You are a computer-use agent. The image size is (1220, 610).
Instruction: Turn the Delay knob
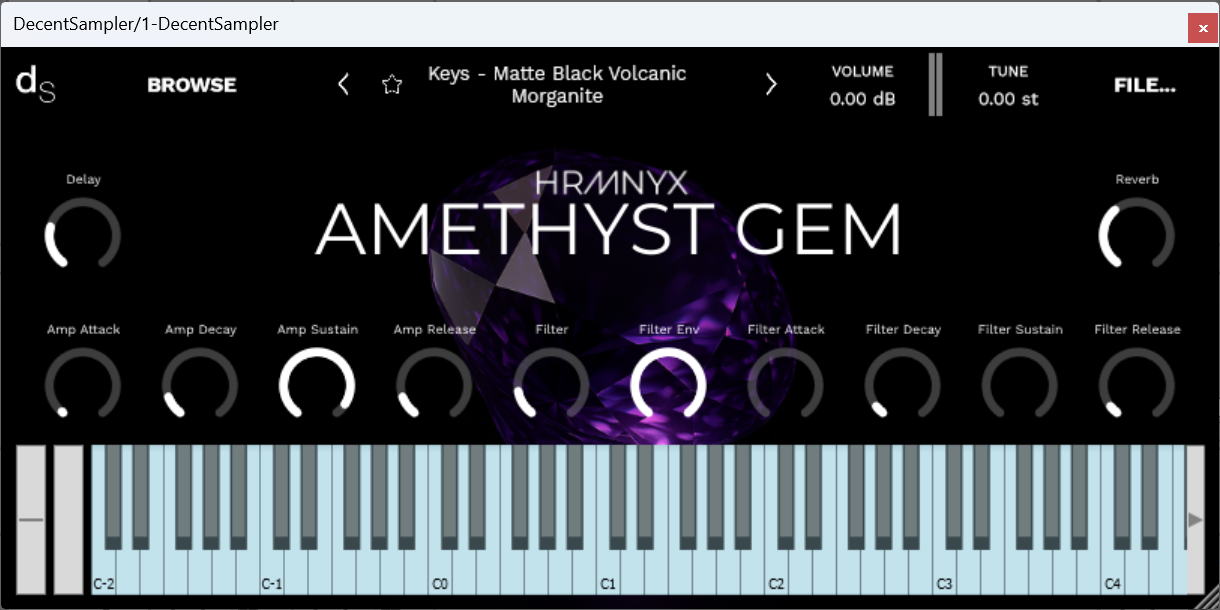point(83,233)
